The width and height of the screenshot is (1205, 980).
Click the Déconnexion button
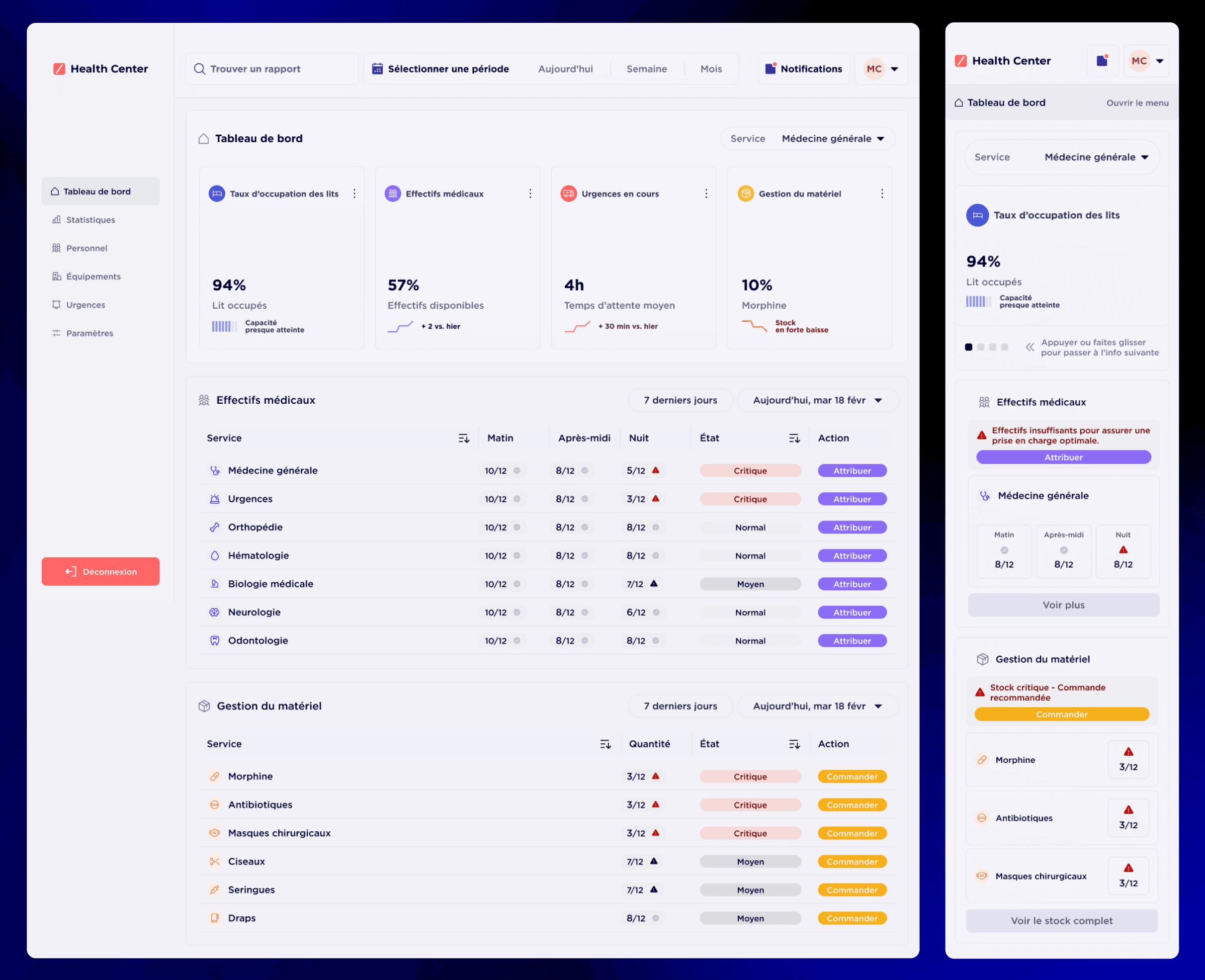coord(100,571)
